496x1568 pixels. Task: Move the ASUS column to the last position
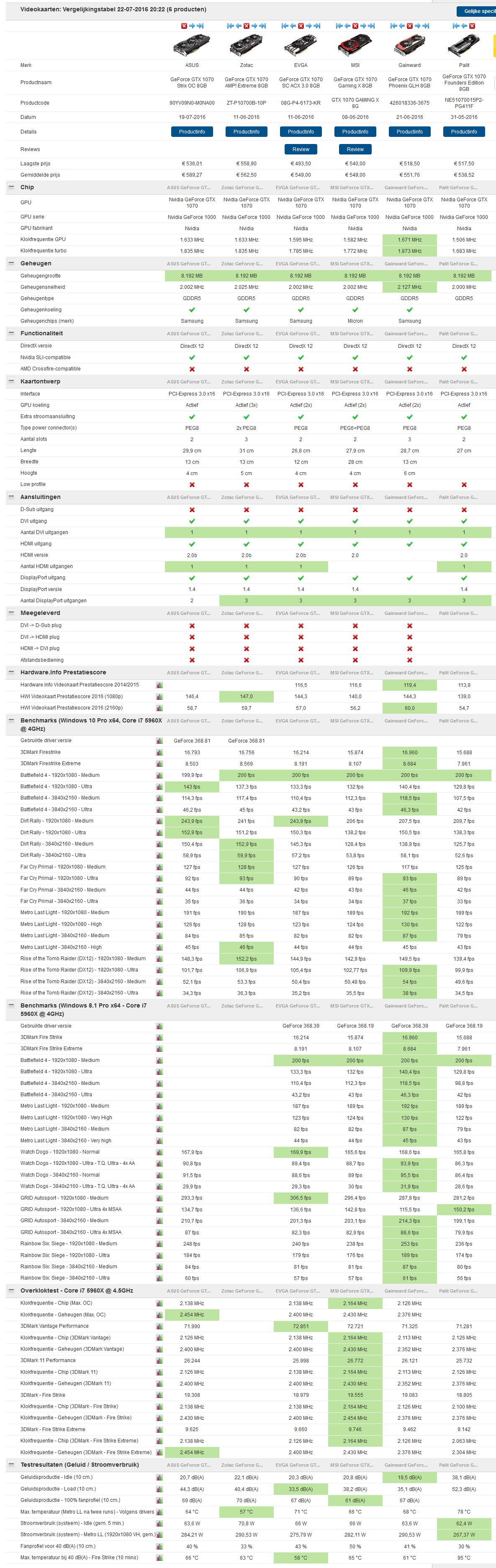(x=200, y=26)
